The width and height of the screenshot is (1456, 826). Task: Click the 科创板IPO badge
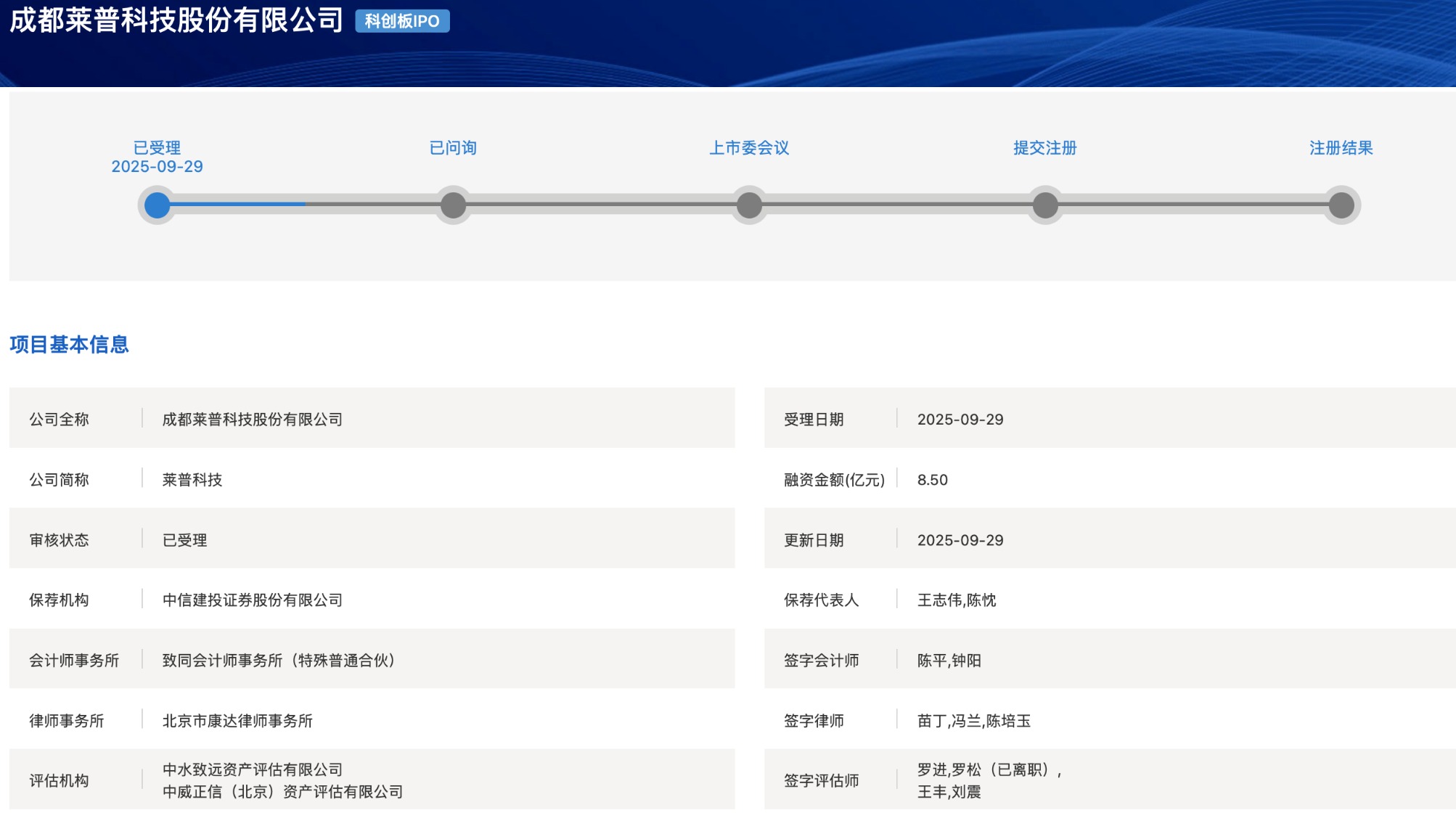tap(402, 21)
